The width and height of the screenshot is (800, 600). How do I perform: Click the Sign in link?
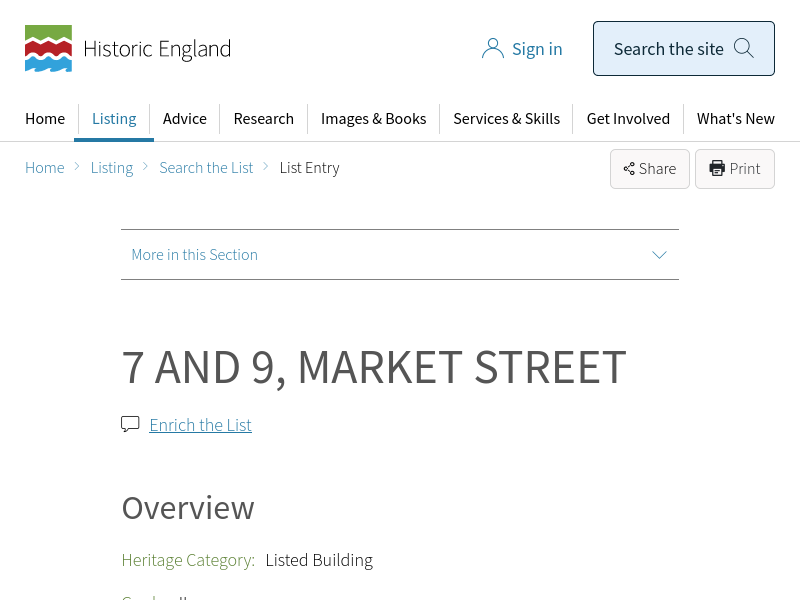point(537,49)
